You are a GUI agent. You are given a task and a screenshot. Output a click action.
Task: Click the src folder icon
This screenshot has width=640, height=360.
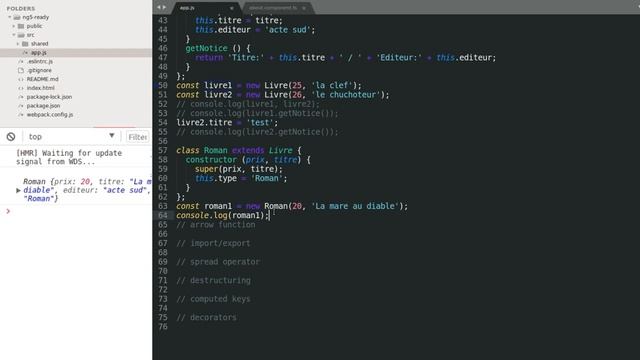point(21,35)
